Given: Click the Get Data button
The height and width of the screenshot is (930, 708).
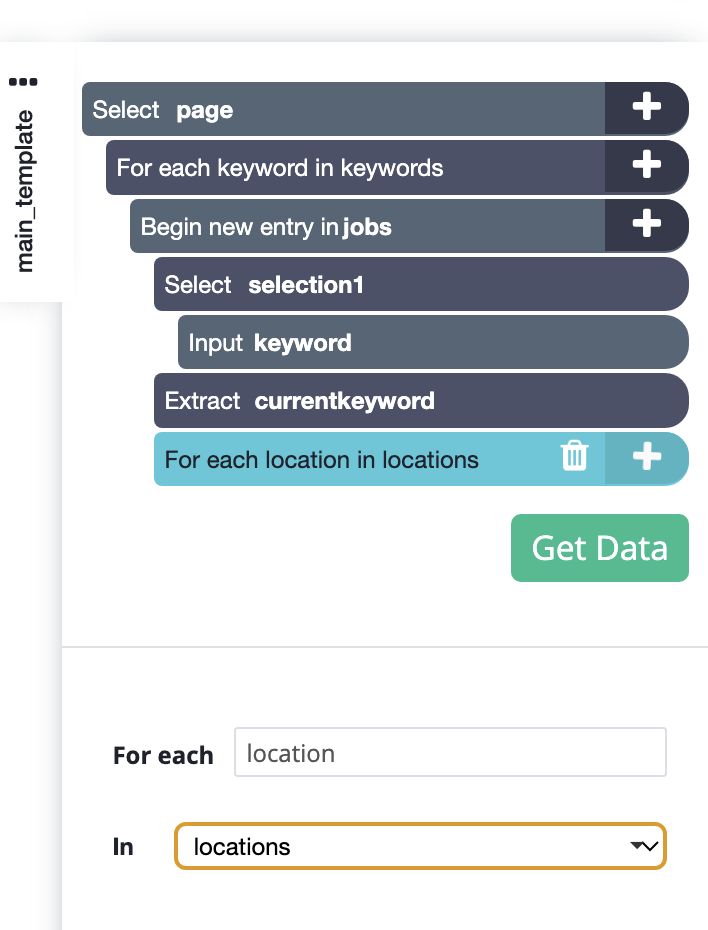Looking at the screenshot, I should 599,547.
